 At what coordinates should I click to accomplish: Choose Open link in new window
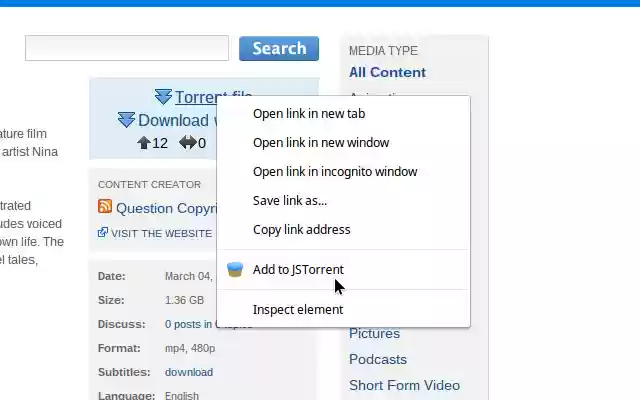[x=321, y=142]
